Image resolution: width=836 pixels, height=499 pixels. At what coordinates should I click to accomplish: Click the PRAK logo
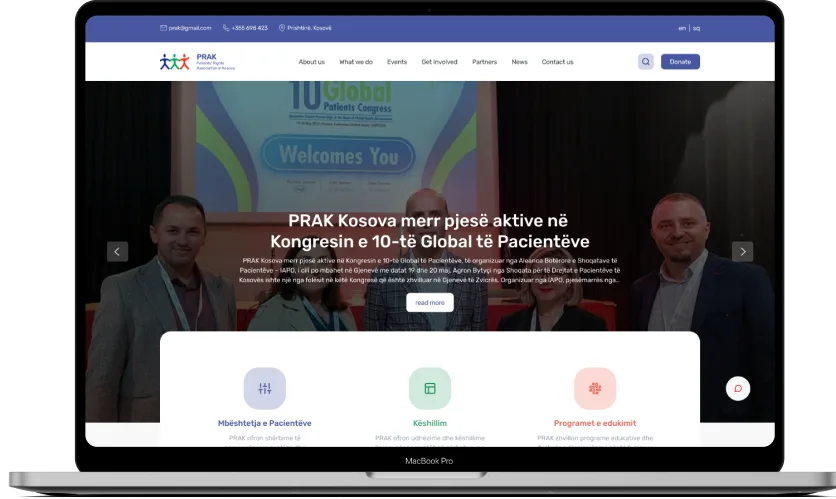197,62
